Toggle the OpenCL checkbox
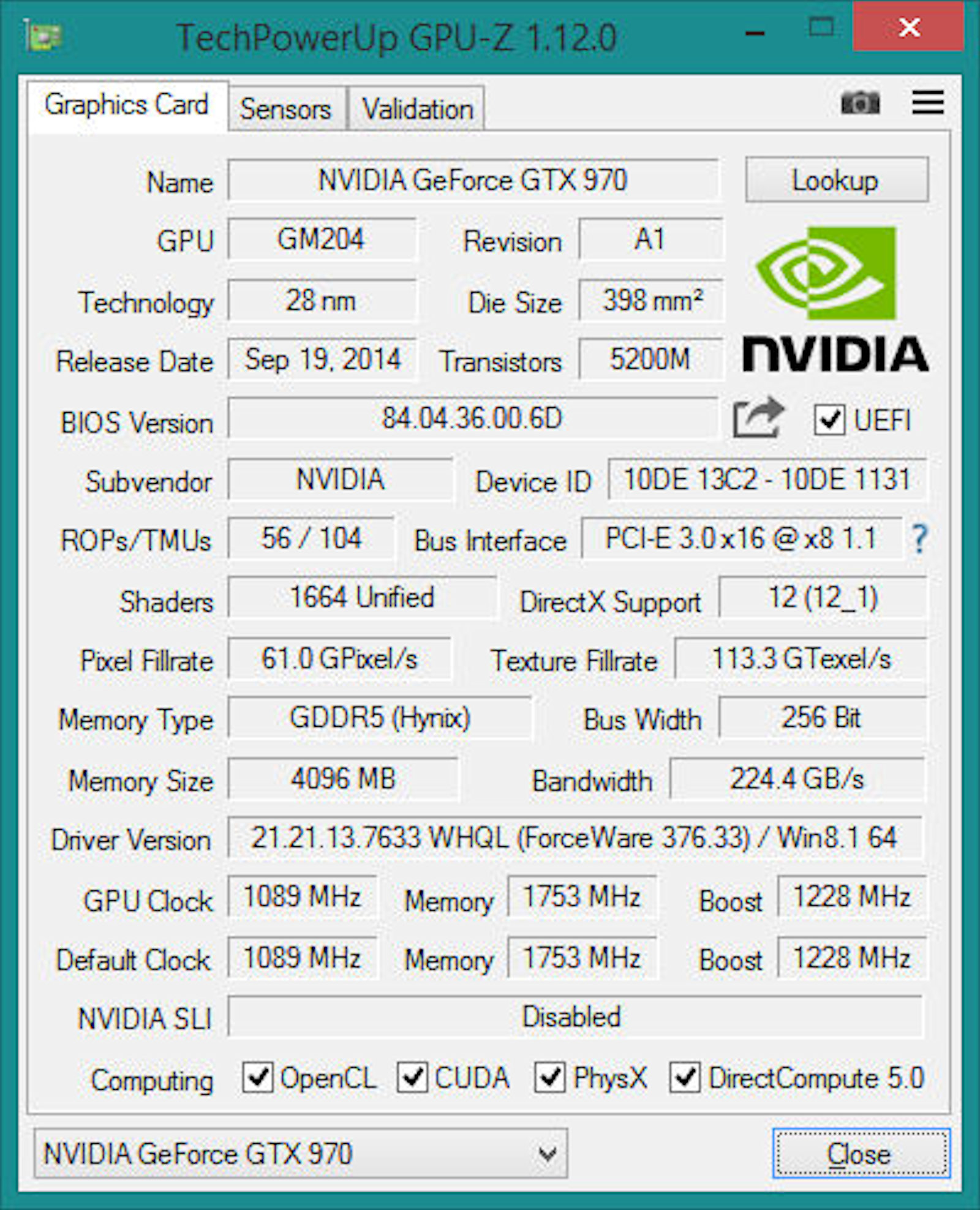 pyautogui.click(x=257, y=1077)
